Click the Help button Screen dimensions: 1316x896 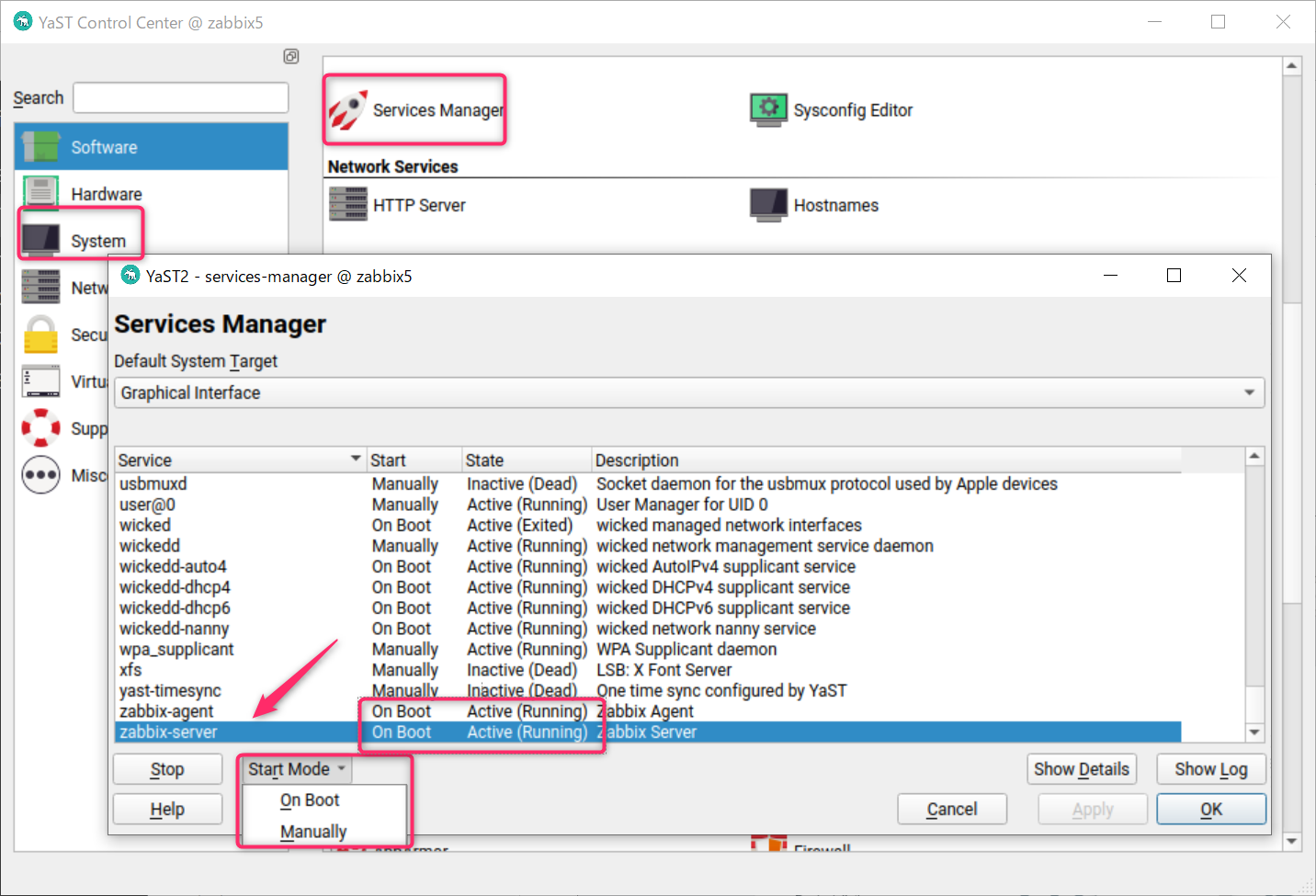pyautogui.click(x=167, y=810)
